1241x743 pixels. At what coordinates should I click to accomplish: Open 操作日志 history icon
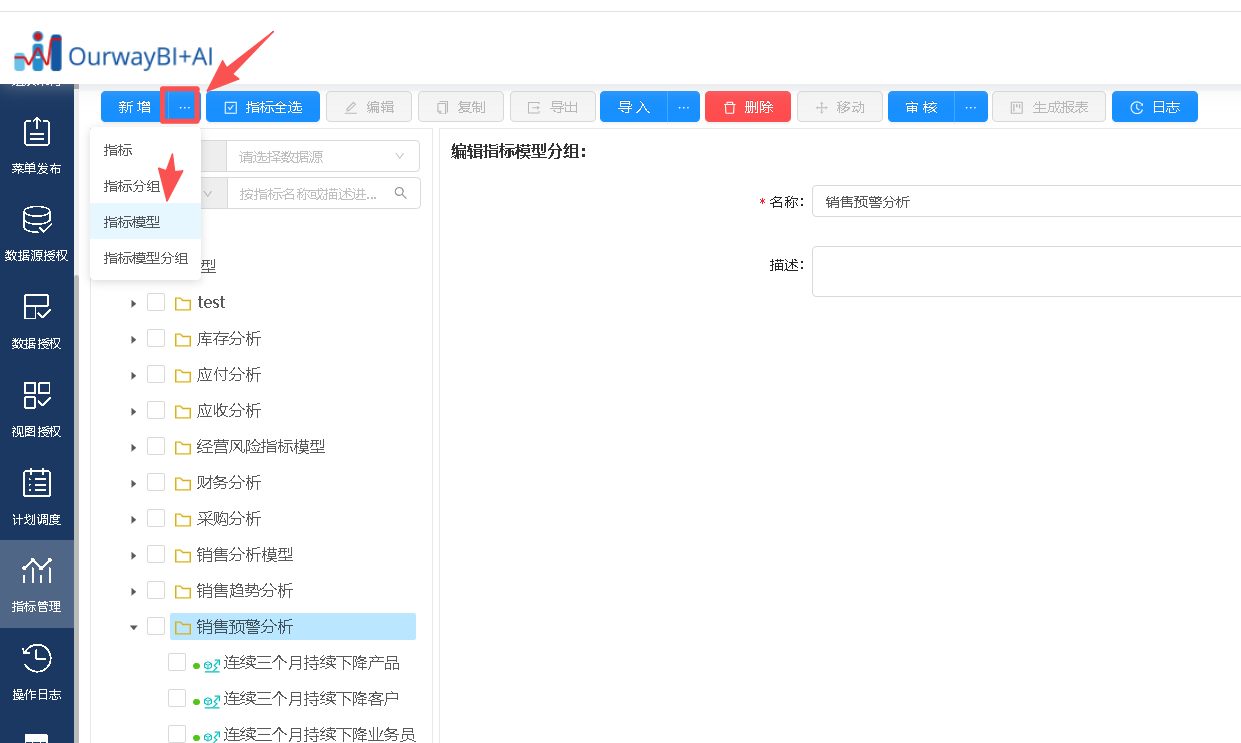[36, 659]
